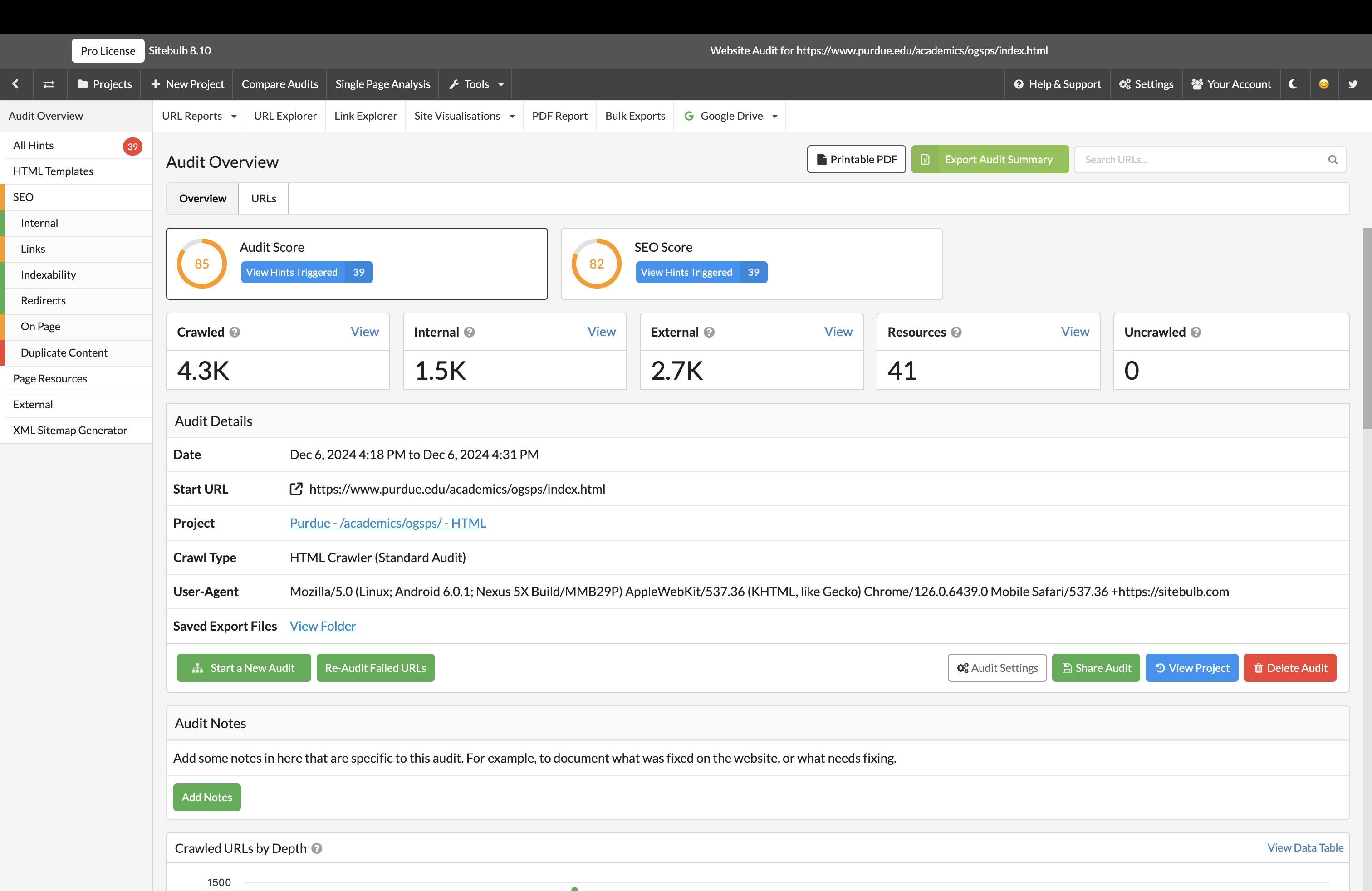
Task: Click the help icon next to Internal
Action: coord(469,332)
